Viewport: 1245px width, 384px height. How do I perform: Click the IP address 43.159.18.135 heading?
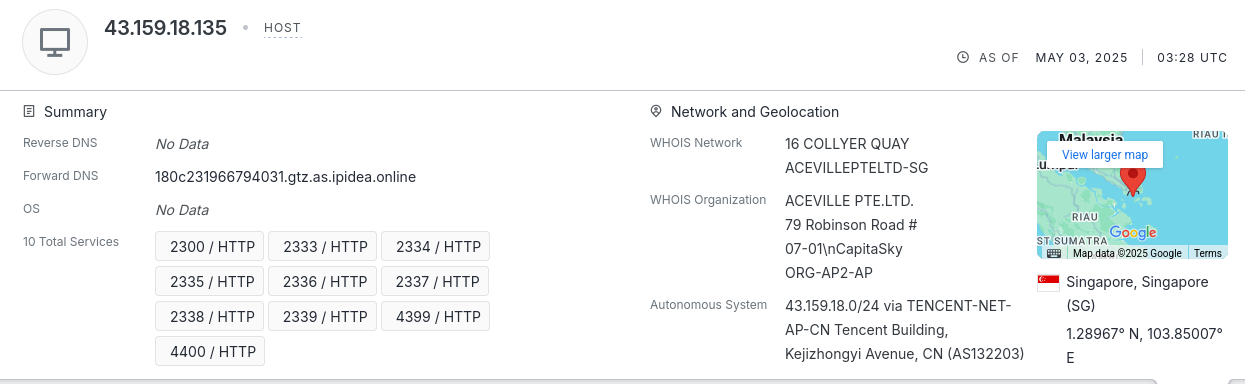165,28
